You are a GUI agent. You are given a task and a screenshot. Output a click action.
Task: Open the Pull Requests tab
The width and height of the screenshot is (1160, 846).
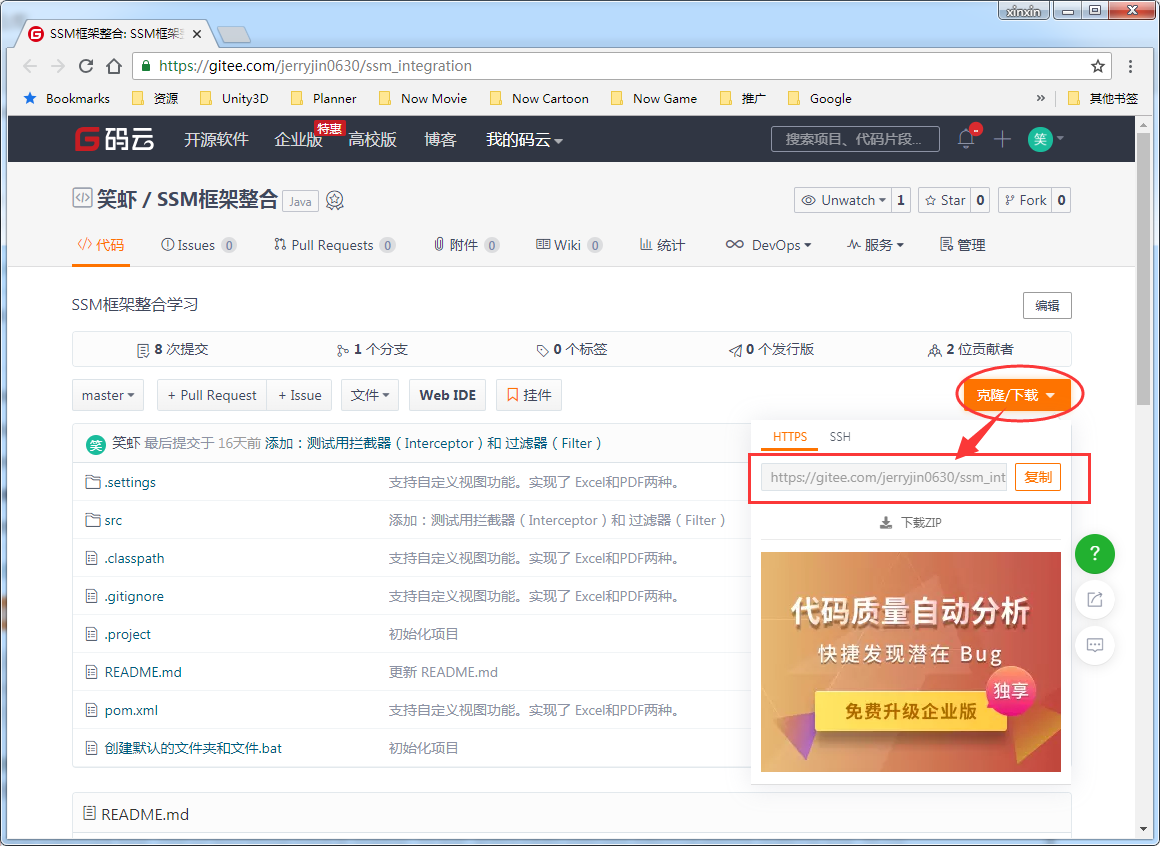coord(334,245)
